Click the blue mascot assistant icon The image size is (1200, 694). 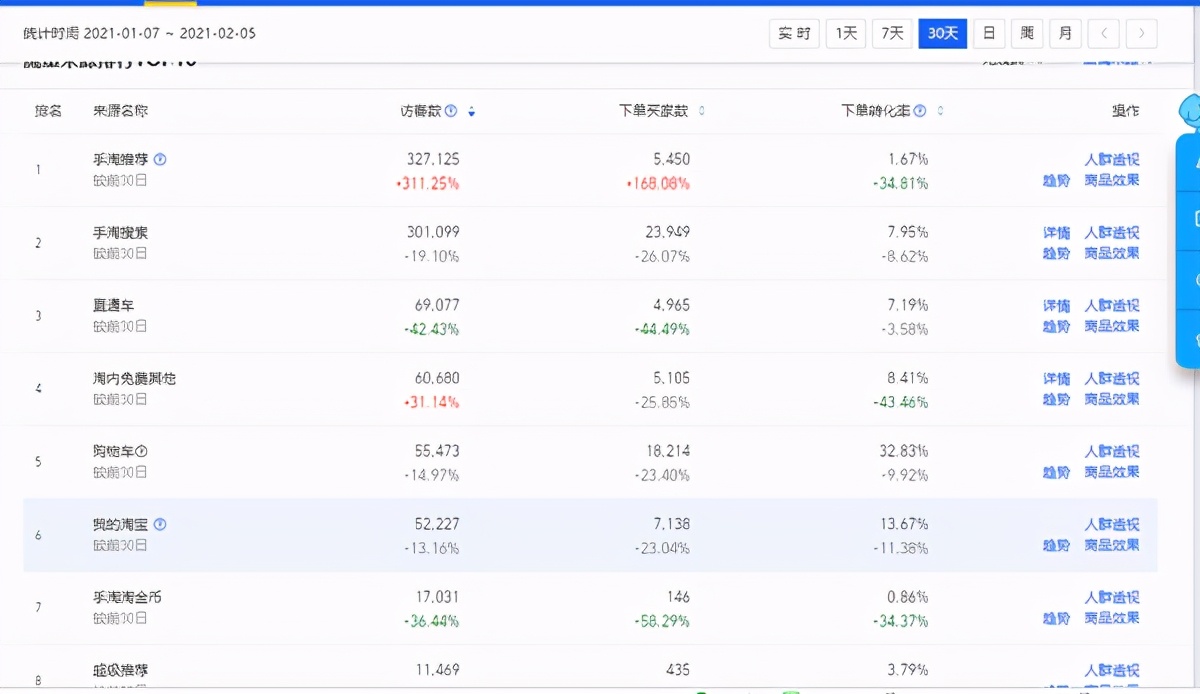[1189, 111]
